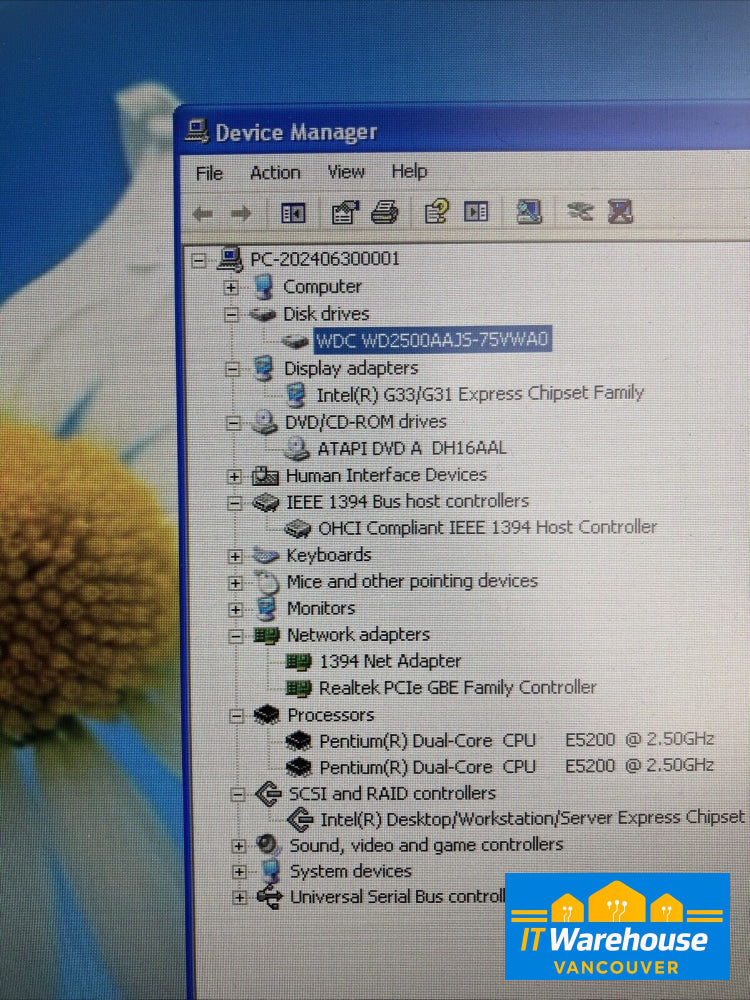Collapse the Disk drives category
The width and height of the screenshot is (750, 1000).
(232, 314)
